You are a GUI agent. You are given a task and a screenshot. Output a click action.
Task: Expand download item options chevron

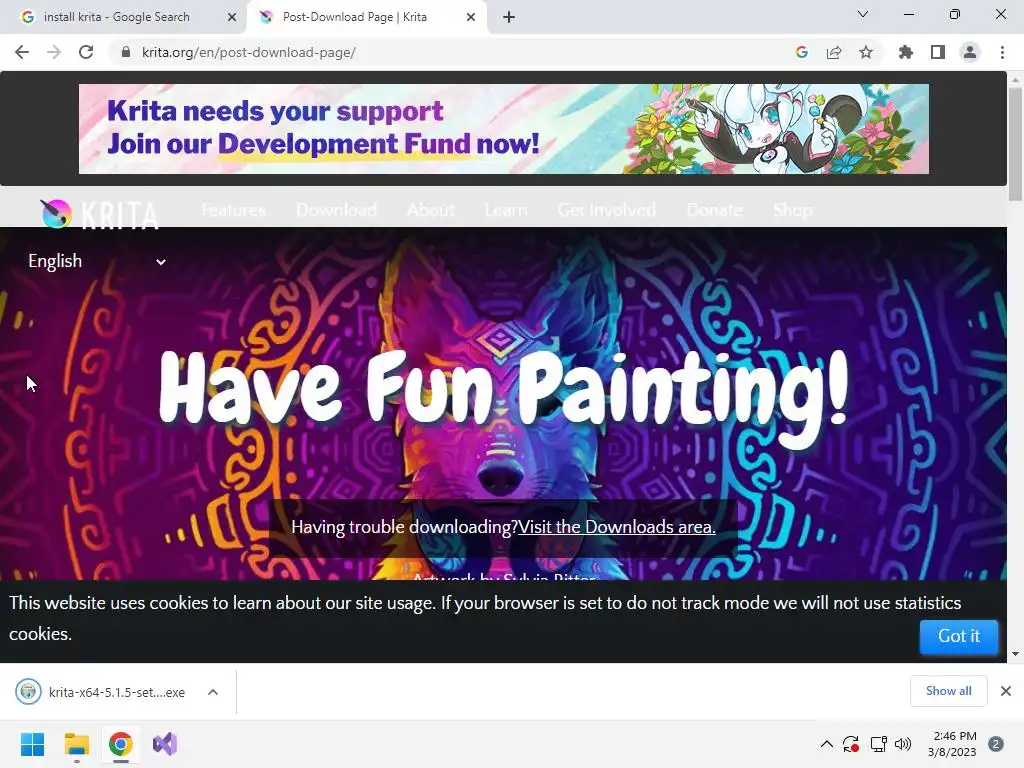pyautogui.click(x=213, y=692)
